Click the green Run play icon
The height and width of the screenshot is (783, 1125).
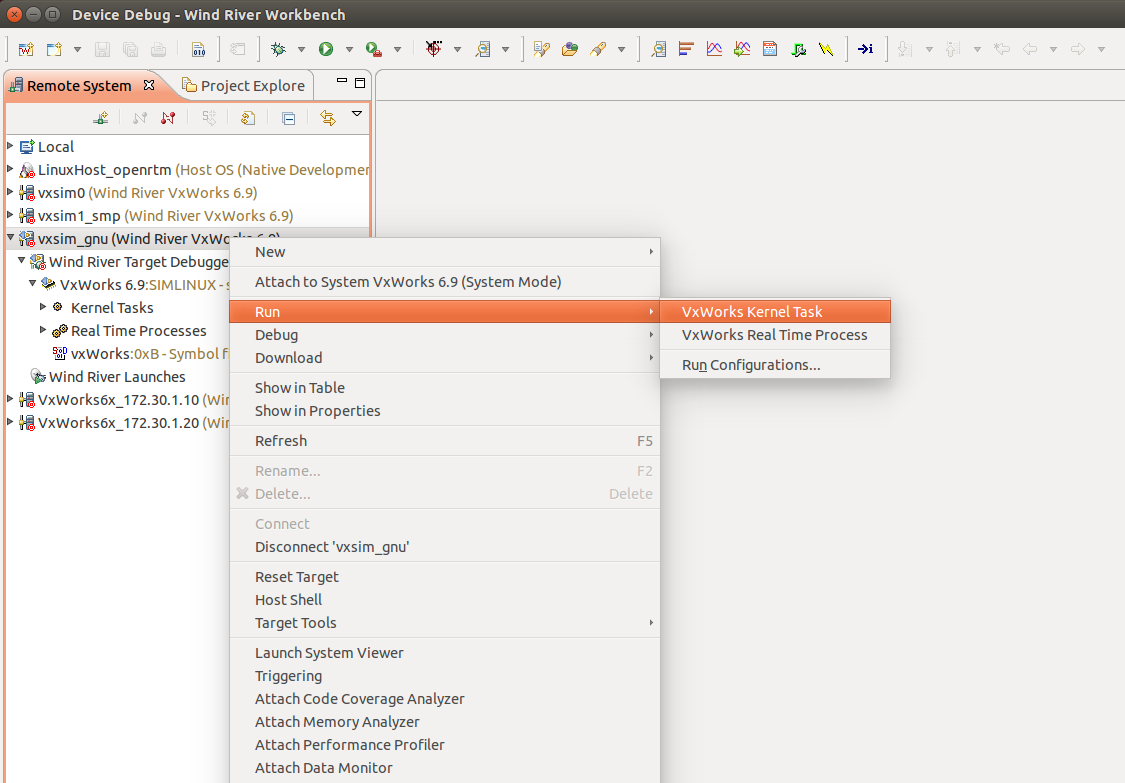pos(326,49)
